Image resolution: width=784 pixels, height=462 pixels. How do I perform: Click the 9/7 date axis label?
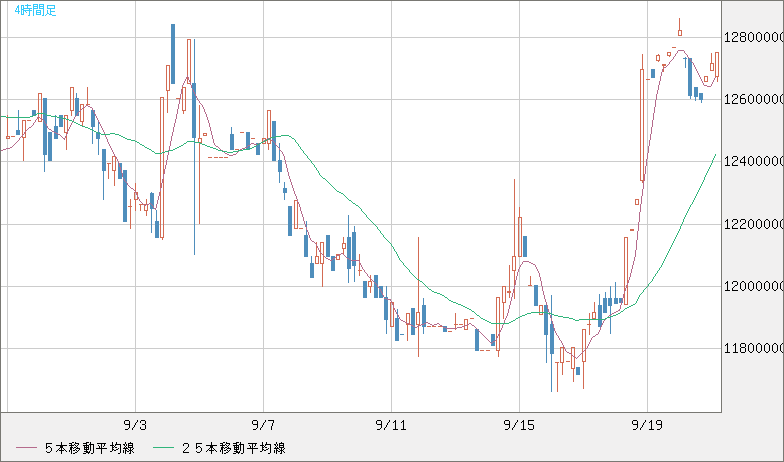tap(263, 426)
